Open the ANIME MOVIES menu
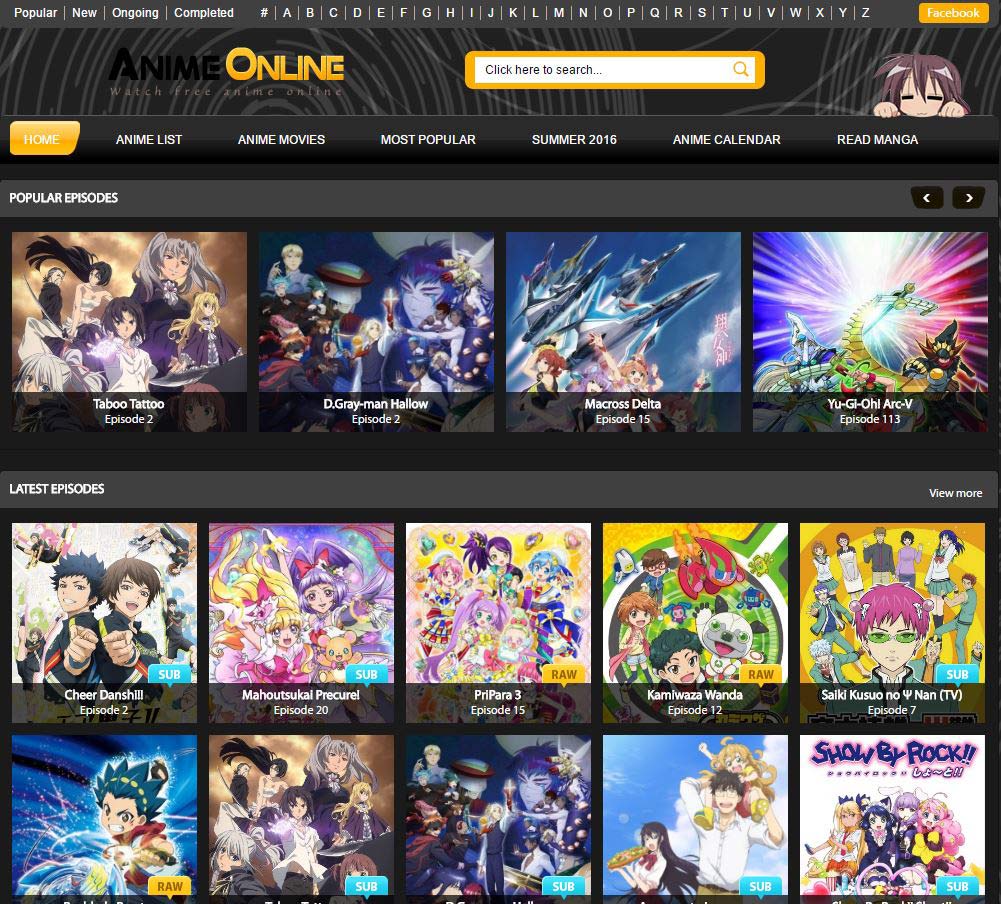 pos(281,139)
